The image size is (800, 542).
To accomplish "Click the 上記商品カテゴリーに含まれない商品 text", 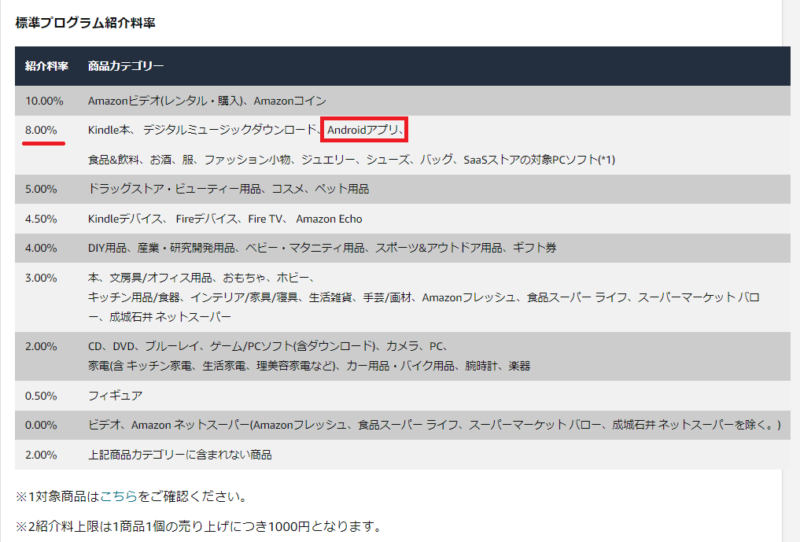I will 180,455.
